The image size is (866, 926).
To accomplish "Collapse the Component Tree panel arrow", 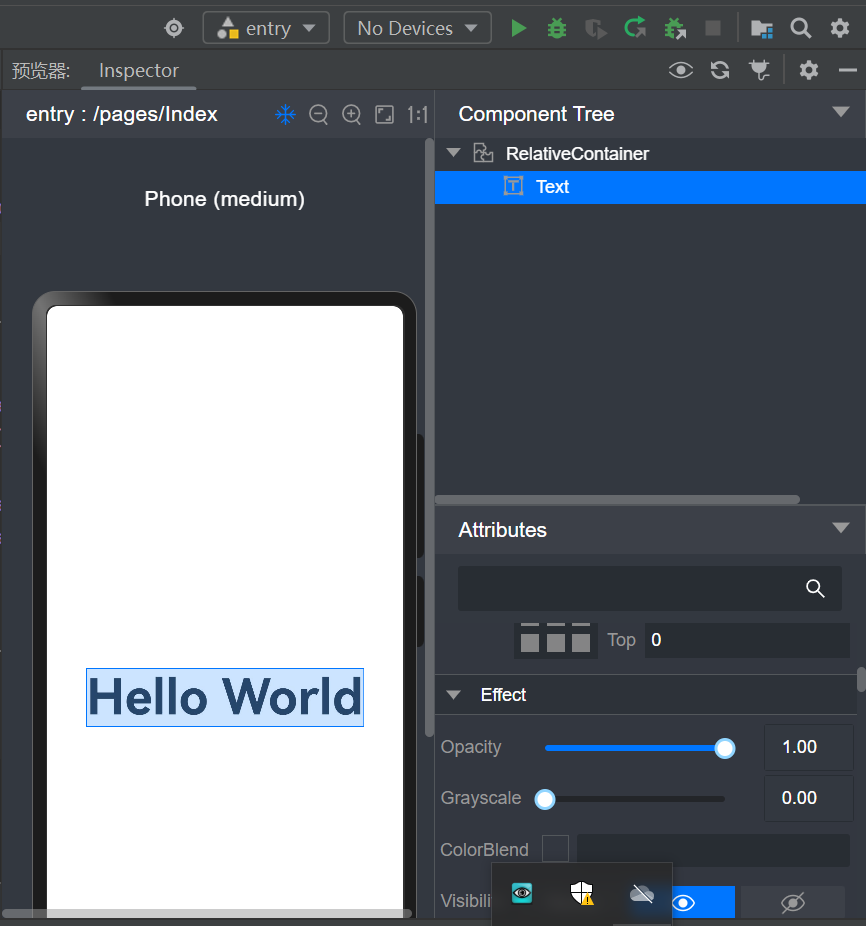I will (x=841, y=112).
